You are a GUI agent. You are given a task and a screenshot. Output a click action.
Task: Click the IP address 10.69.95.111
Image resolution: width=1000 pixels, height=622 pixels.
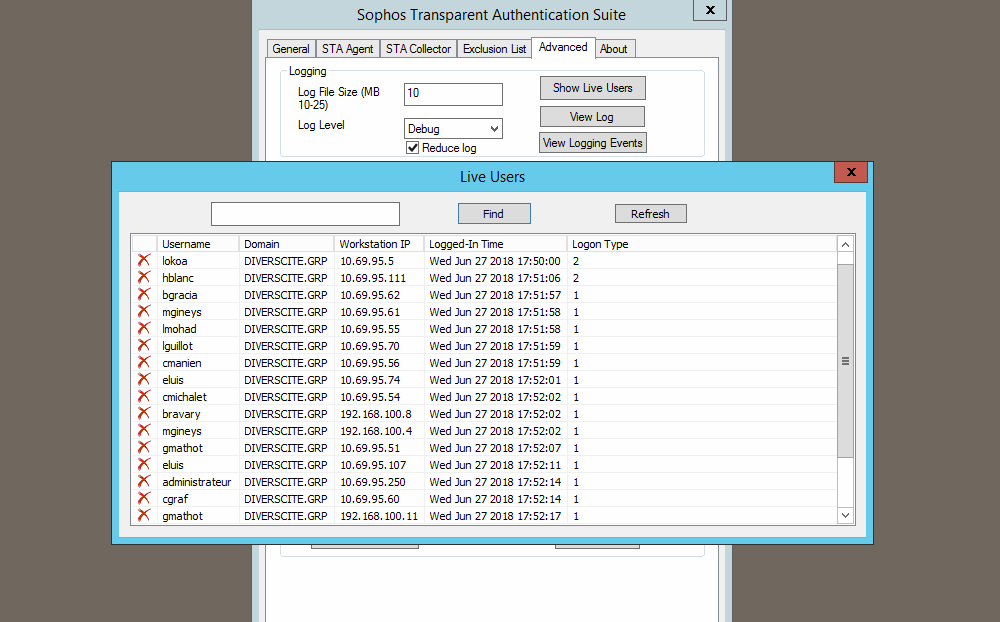tap(372, 278)
